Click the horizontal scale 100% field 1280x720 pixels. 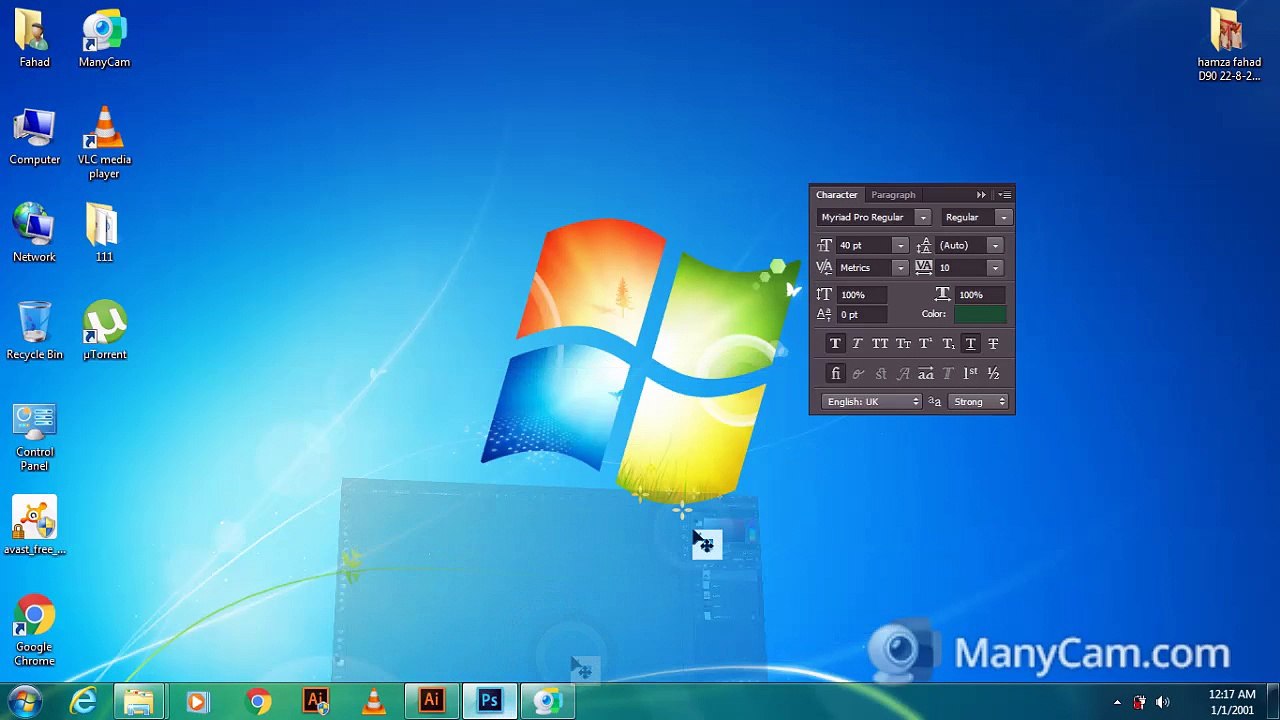pos(981,295)
